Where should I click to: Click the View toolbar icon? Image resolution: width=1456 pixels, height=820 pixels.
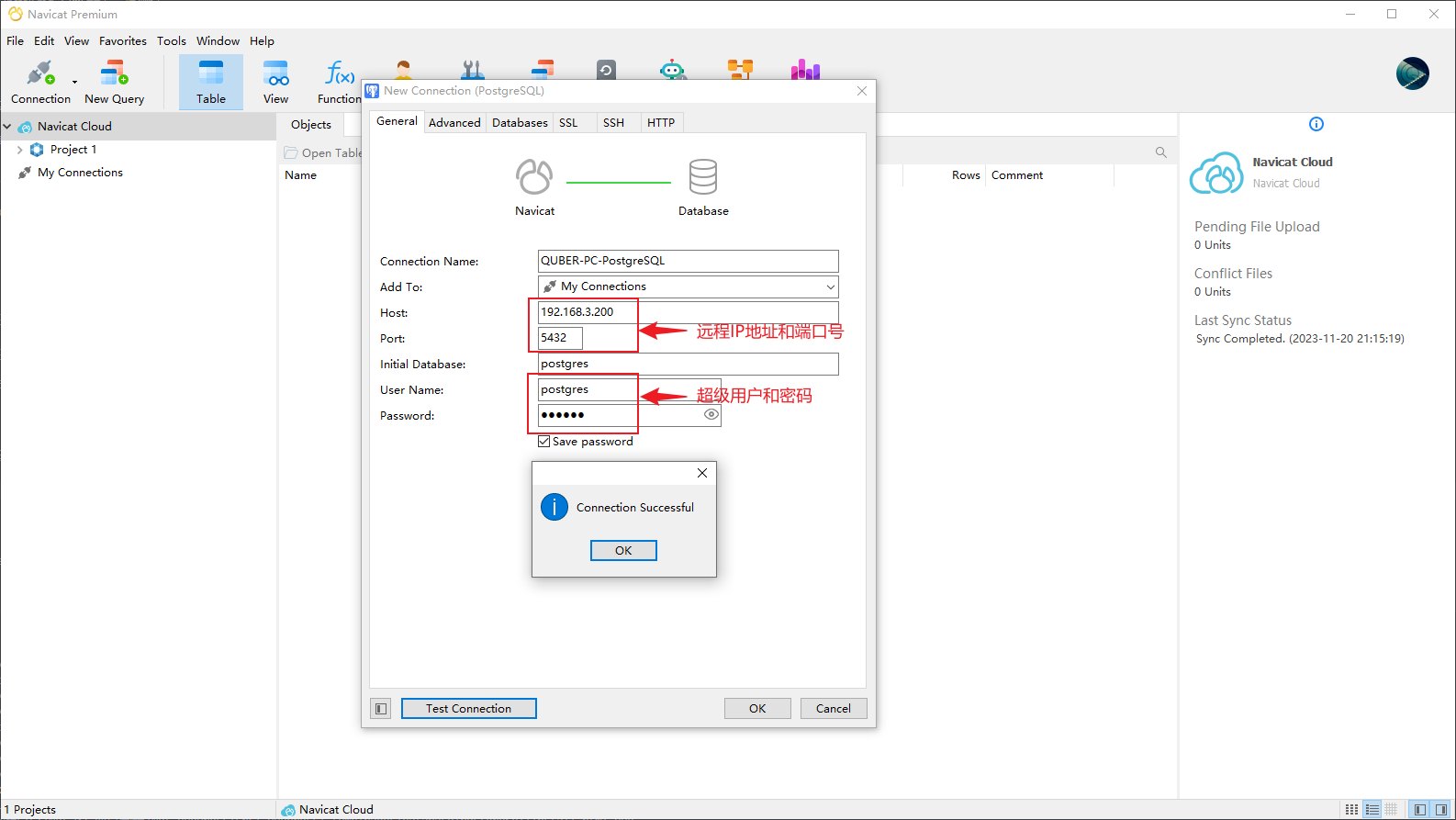point(275,82)
